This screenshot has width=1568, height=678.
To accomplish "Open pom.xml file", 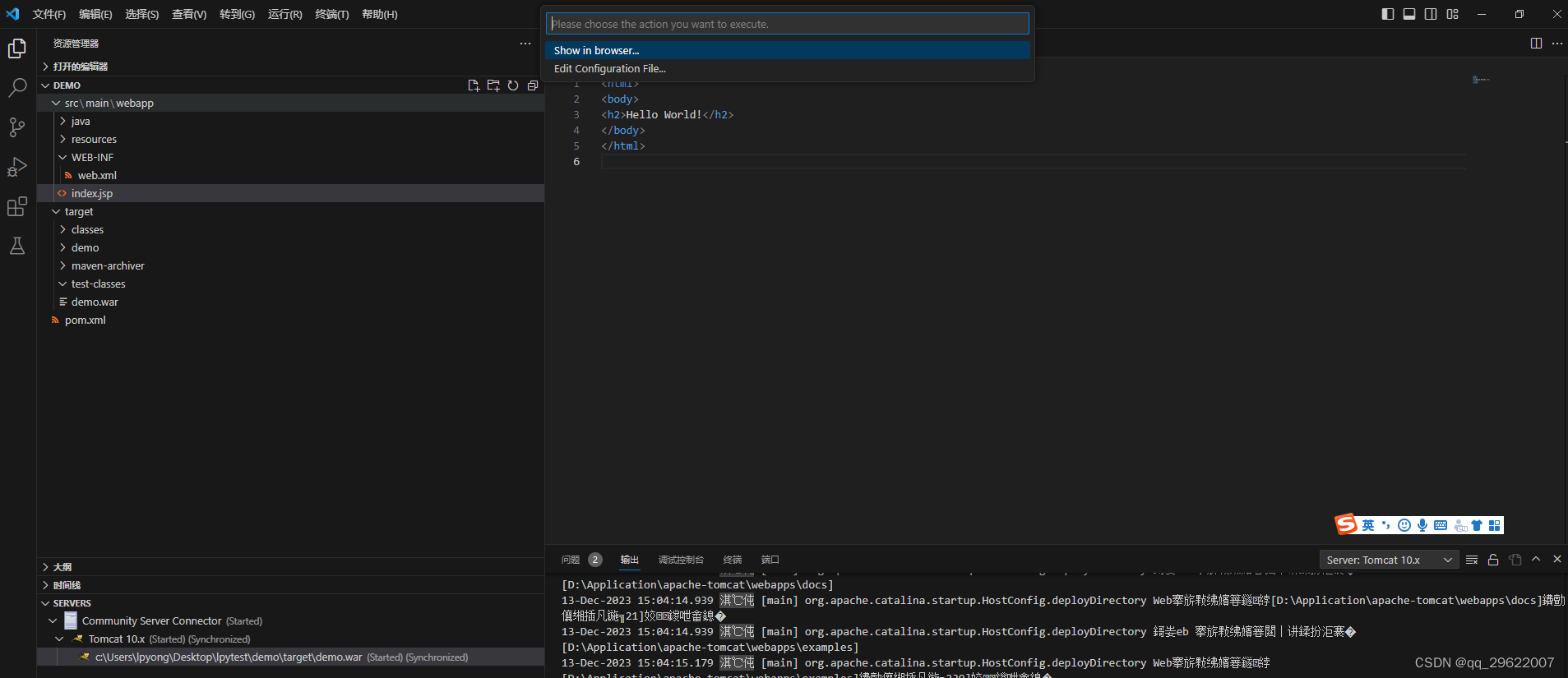I will coord(291,321).
